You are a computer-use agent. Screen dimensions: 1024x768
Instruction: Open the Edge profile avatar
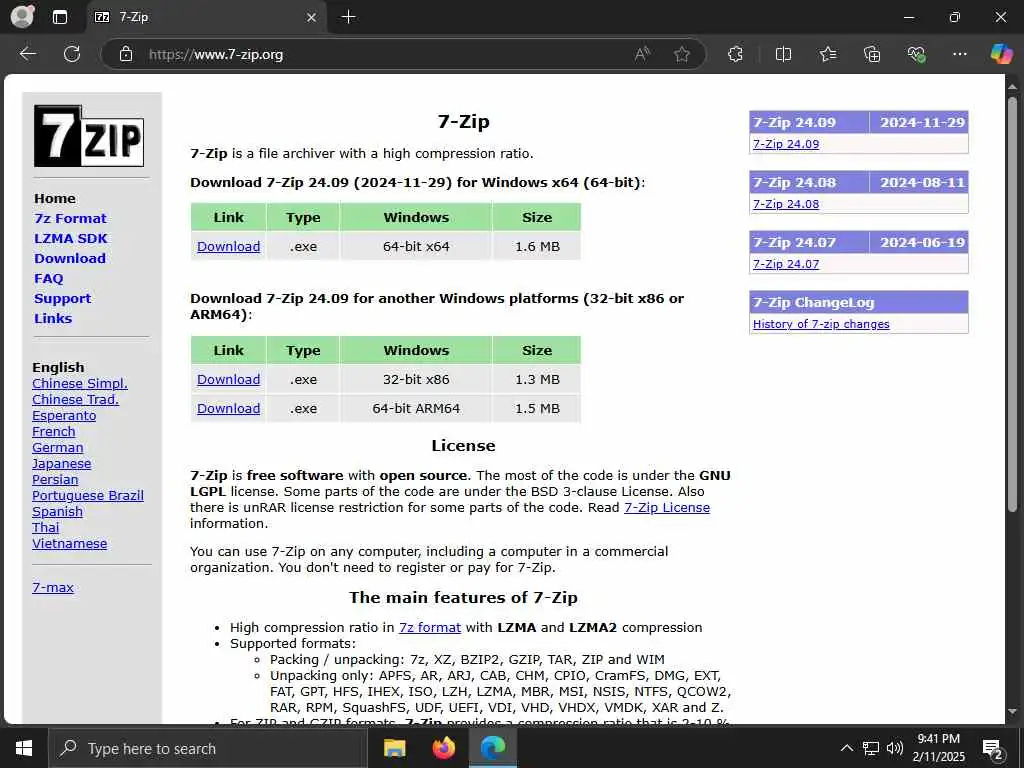pos(23,17)
